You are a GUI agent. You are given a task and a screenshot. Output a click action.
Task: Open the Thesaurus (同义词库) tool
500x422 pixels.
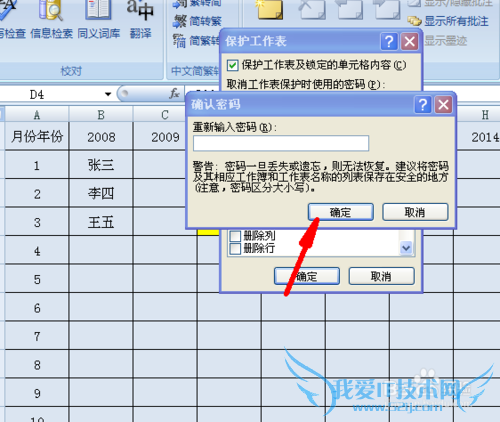pos(99,20)
